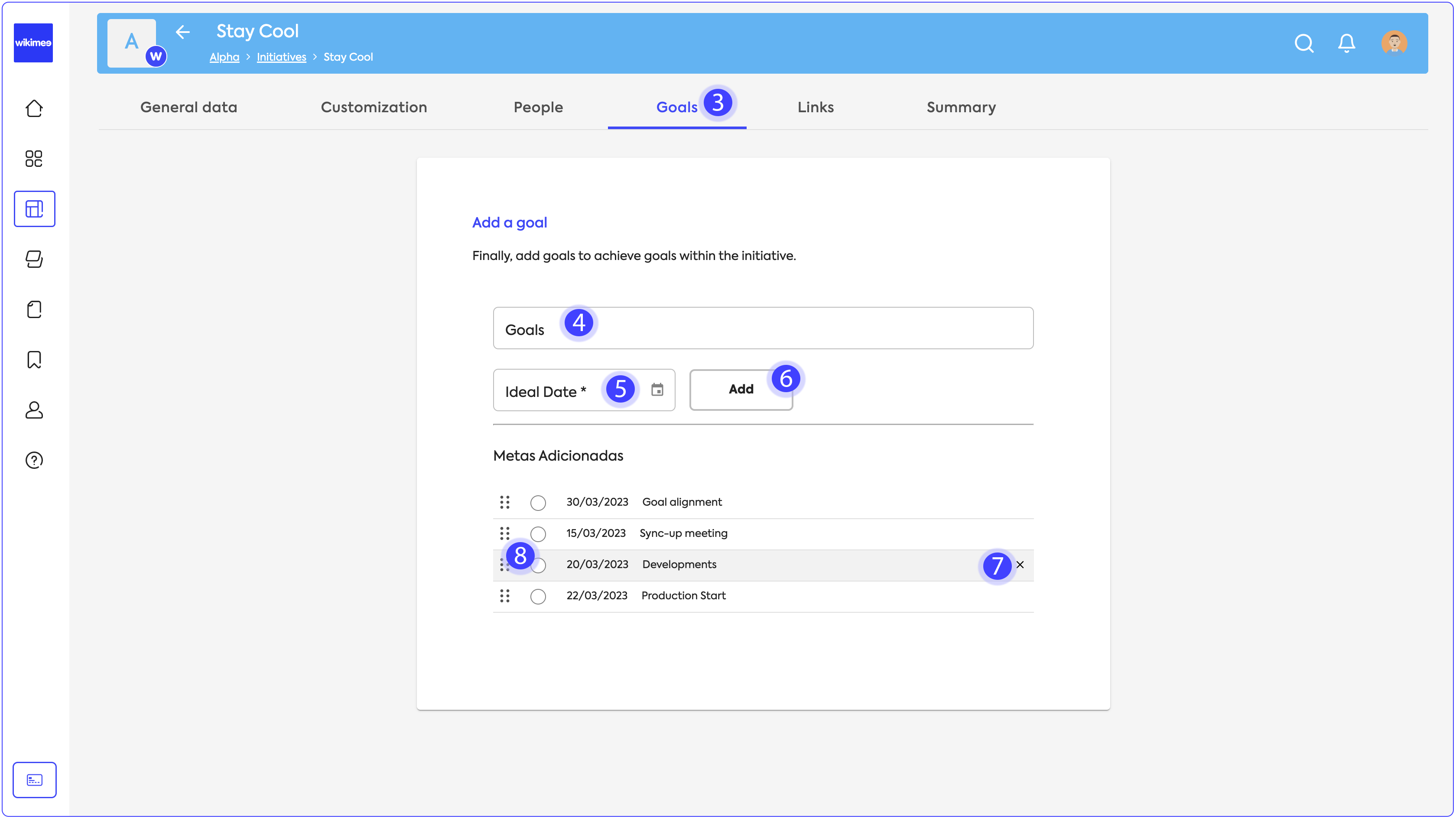Check the Production Start radio circle
Image resolution: width=1456 pixels, height=819 pixels.
537,596
